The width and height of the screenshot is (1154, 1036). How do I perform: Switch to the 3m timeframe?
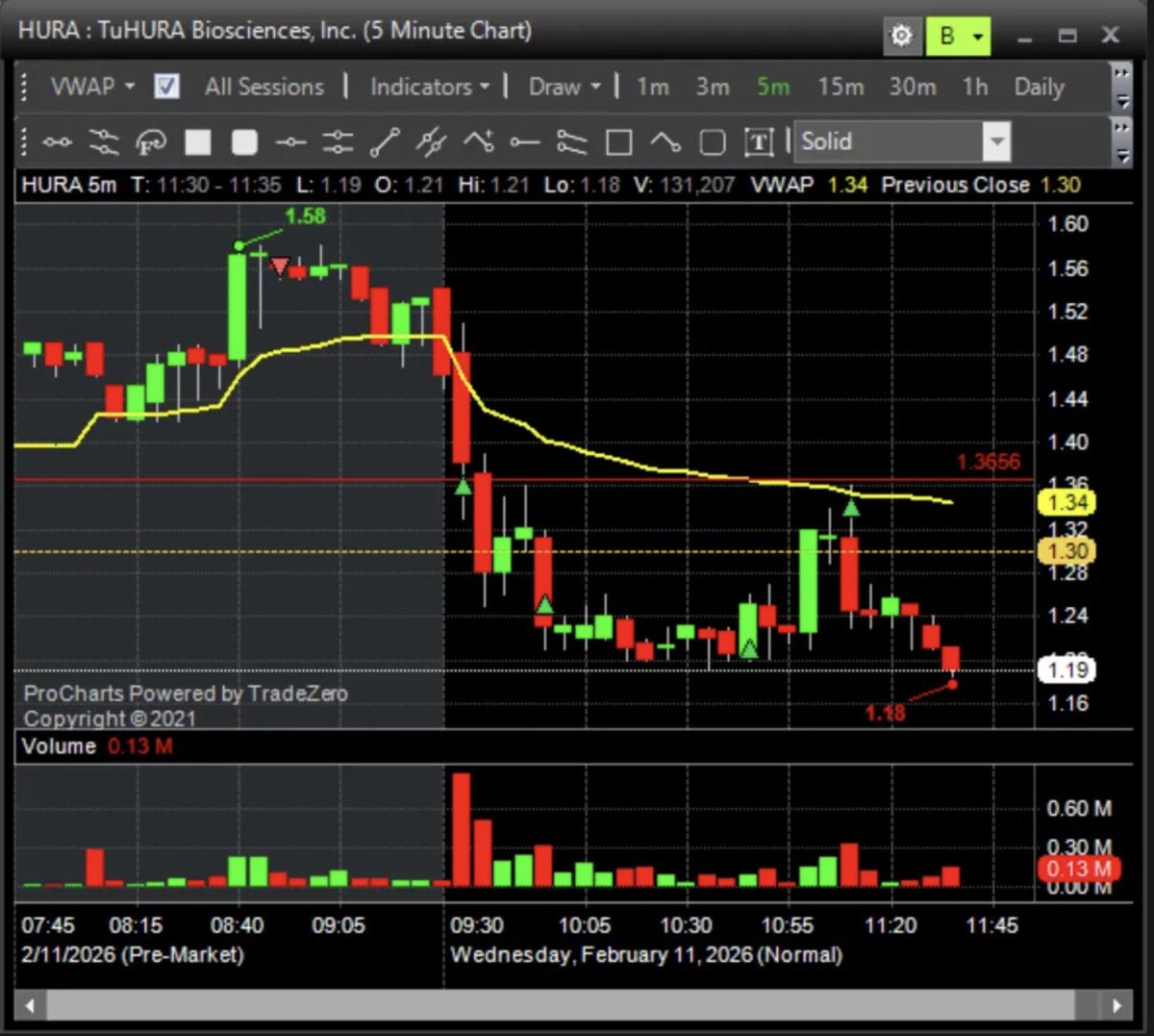pyautogui.click(x=713, y=87)
